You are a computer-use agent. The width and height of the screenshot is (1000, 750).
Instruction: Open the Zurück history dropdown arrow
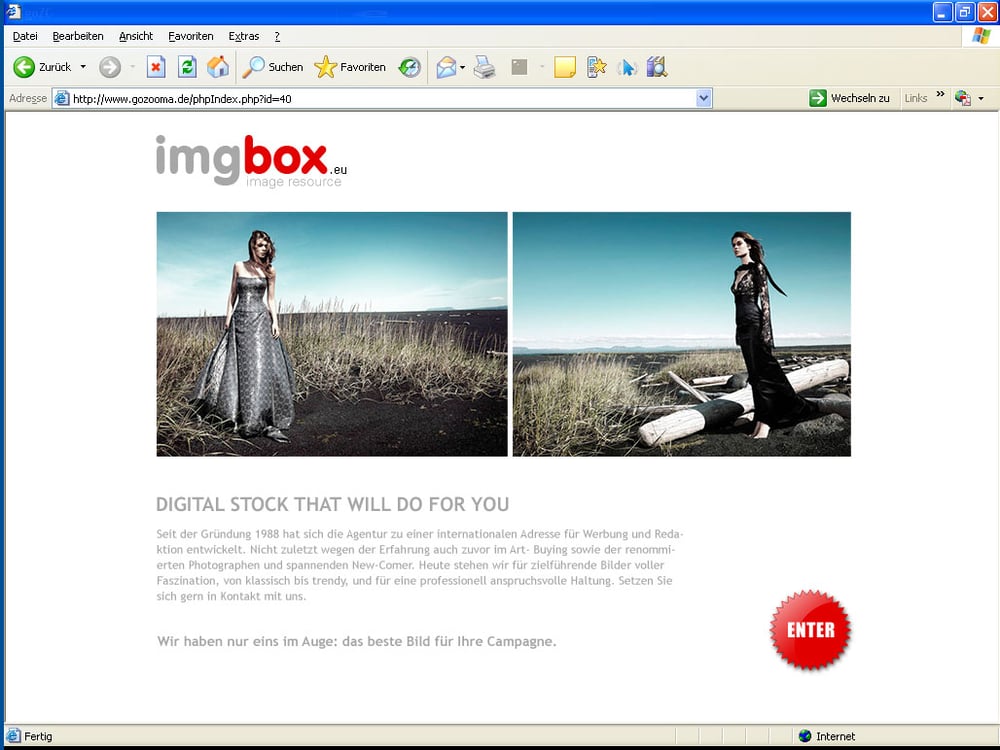click(83, 67)
